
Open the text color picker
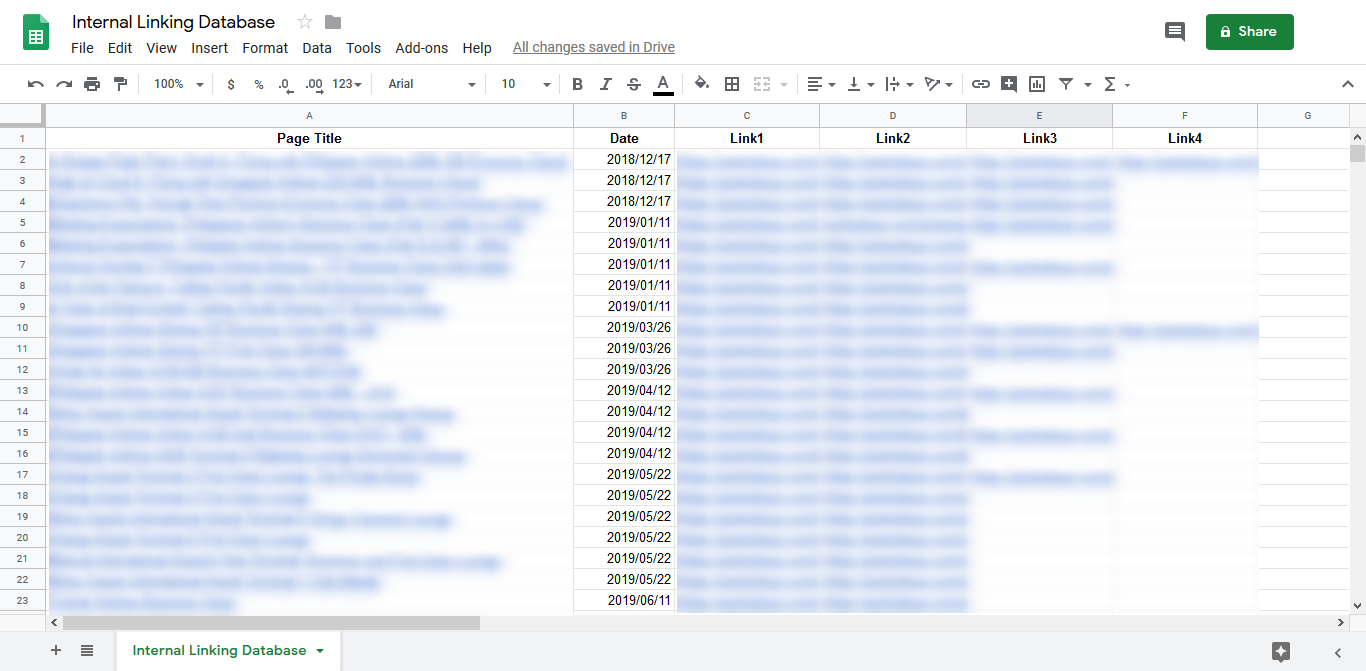pos(662,84)
